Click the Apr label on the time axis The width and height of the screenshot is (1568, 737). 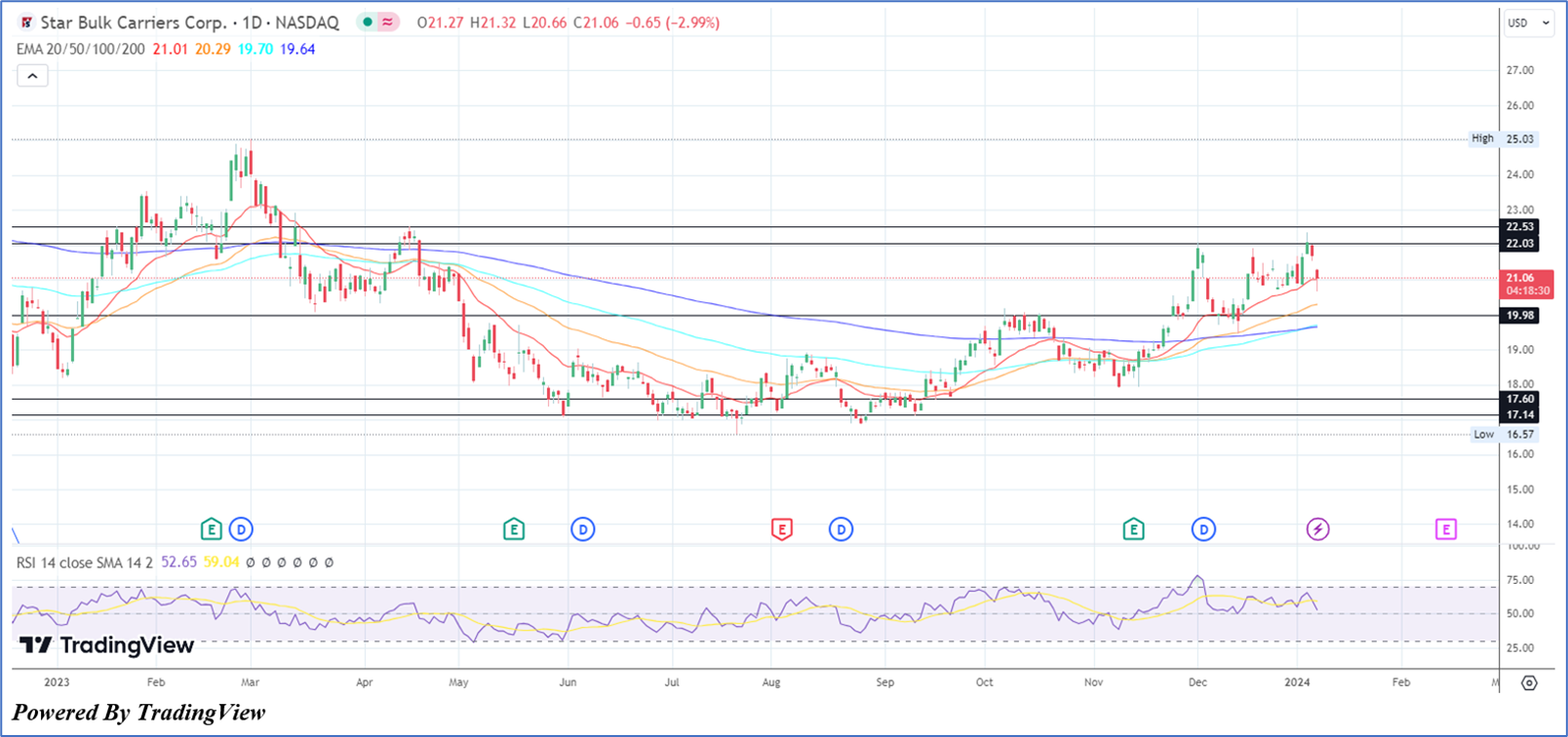point(365,682)
